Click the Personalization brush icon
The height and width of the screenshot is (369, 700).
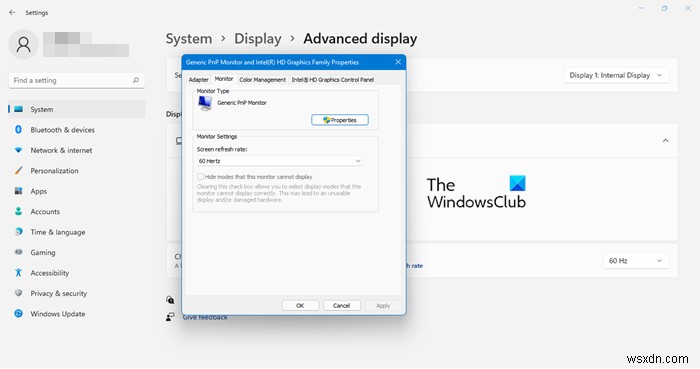18,170
